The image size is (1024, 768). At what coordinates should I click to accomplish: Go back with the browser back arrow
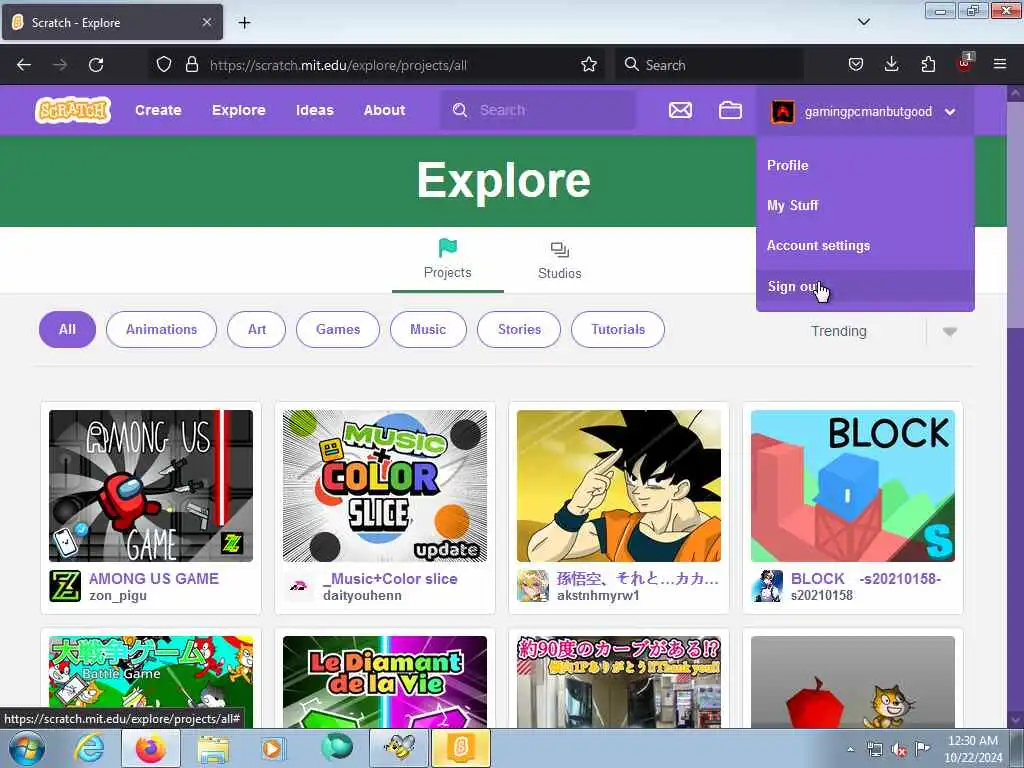24,65
